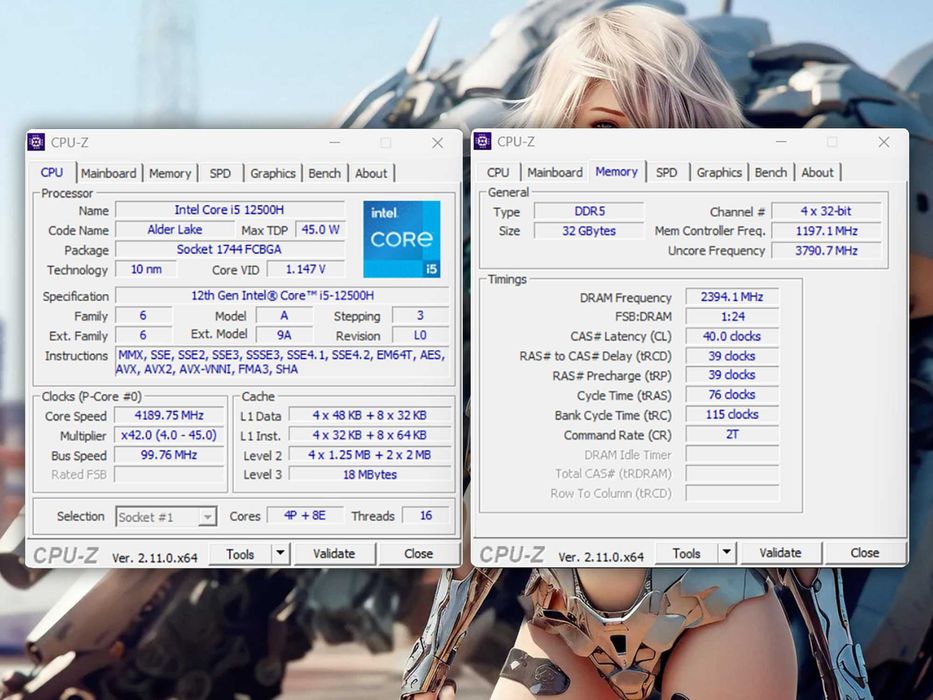Viewport: 933px width, 700px height.
Task: Select Graphics tab in left CPU-Z window
Action: pyautogui.click(x=273, y=173)
